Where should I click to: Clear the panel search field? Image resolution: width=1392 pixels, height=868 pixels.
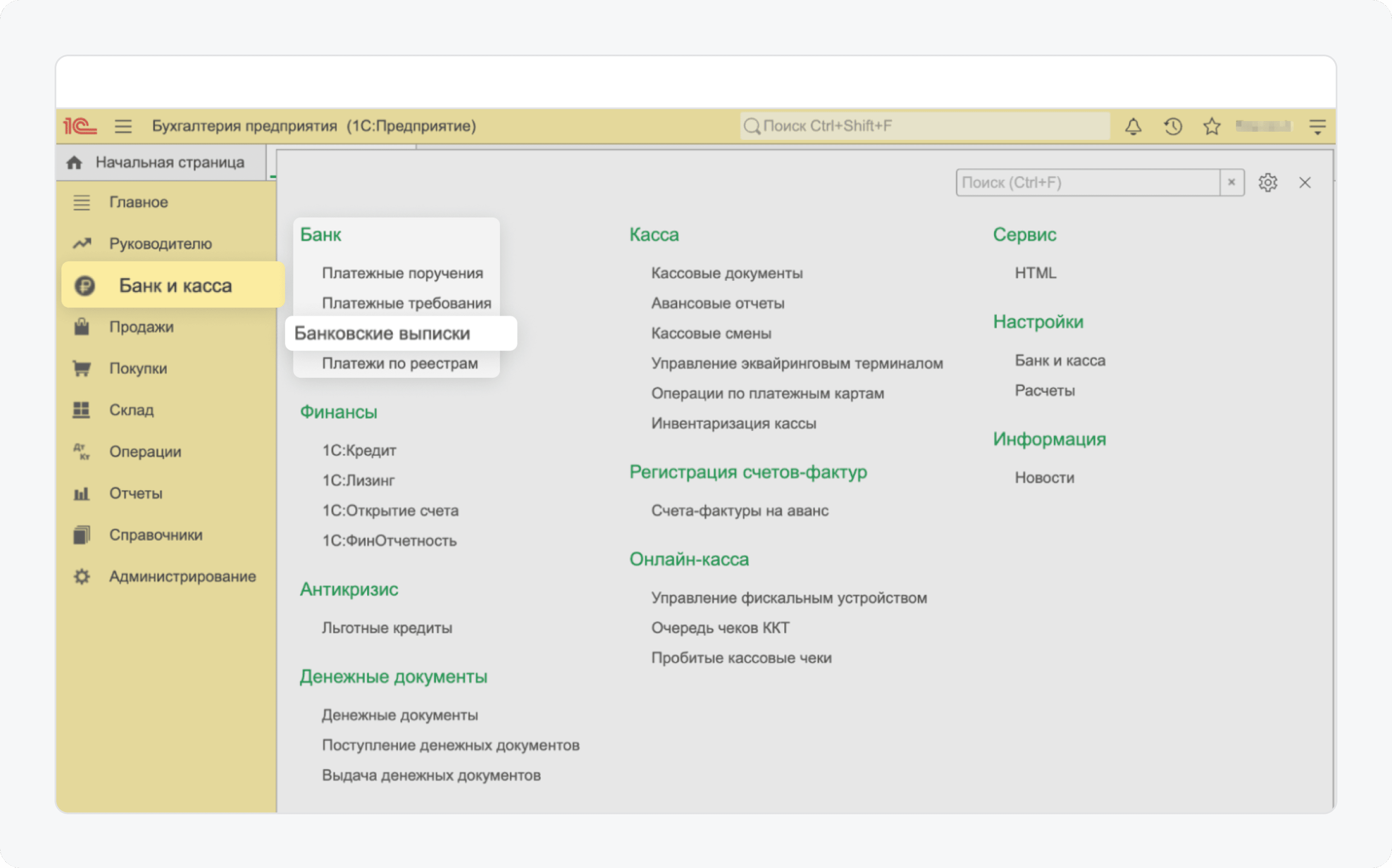pos(1232,182)
